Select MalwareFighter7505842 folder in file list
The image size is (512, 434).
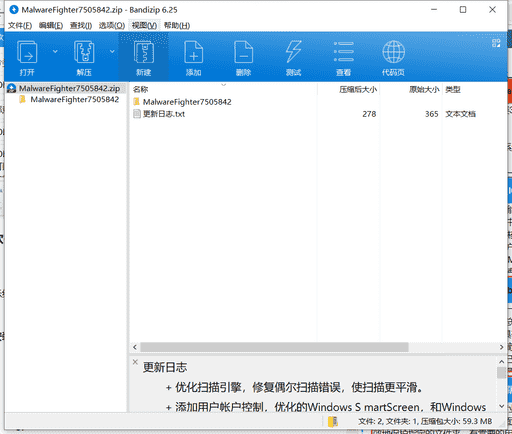(187, 102)
